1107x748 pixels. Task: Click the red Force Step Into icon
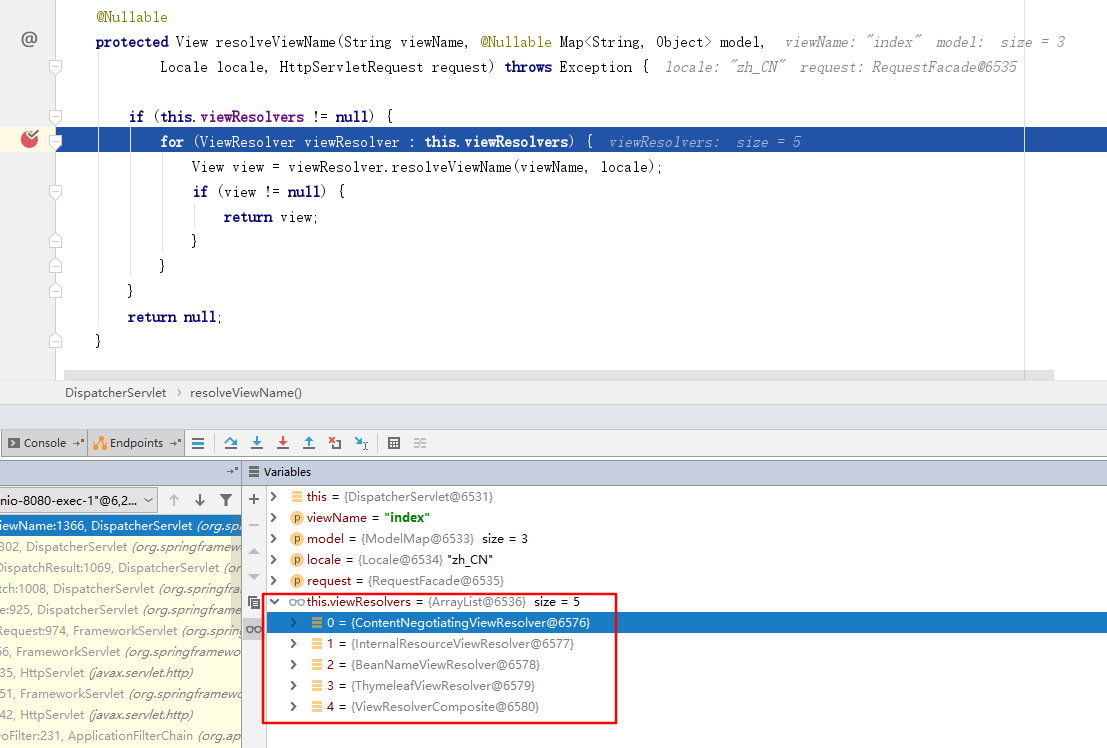coord(283,443)
